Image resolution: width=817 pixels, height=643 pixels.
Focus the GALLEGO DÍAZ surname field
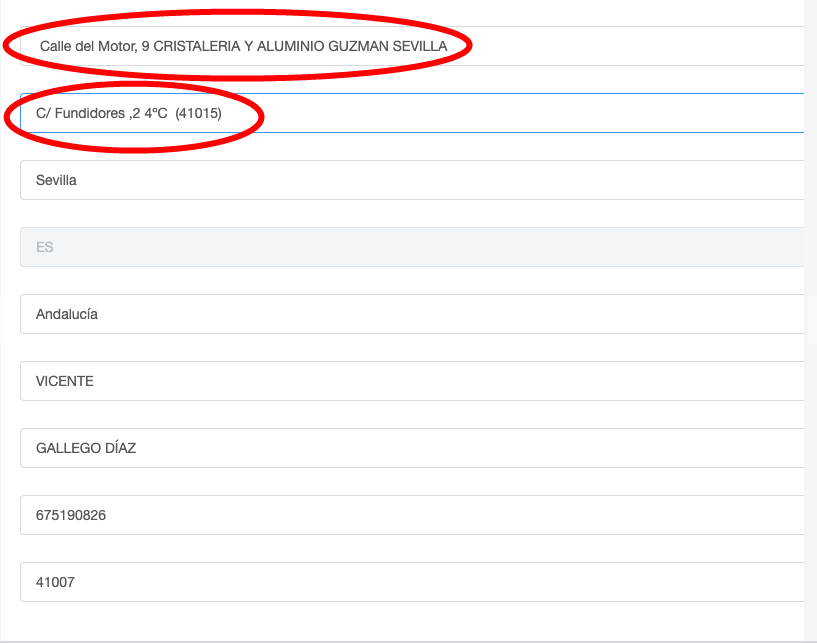[x=410, y=448]
